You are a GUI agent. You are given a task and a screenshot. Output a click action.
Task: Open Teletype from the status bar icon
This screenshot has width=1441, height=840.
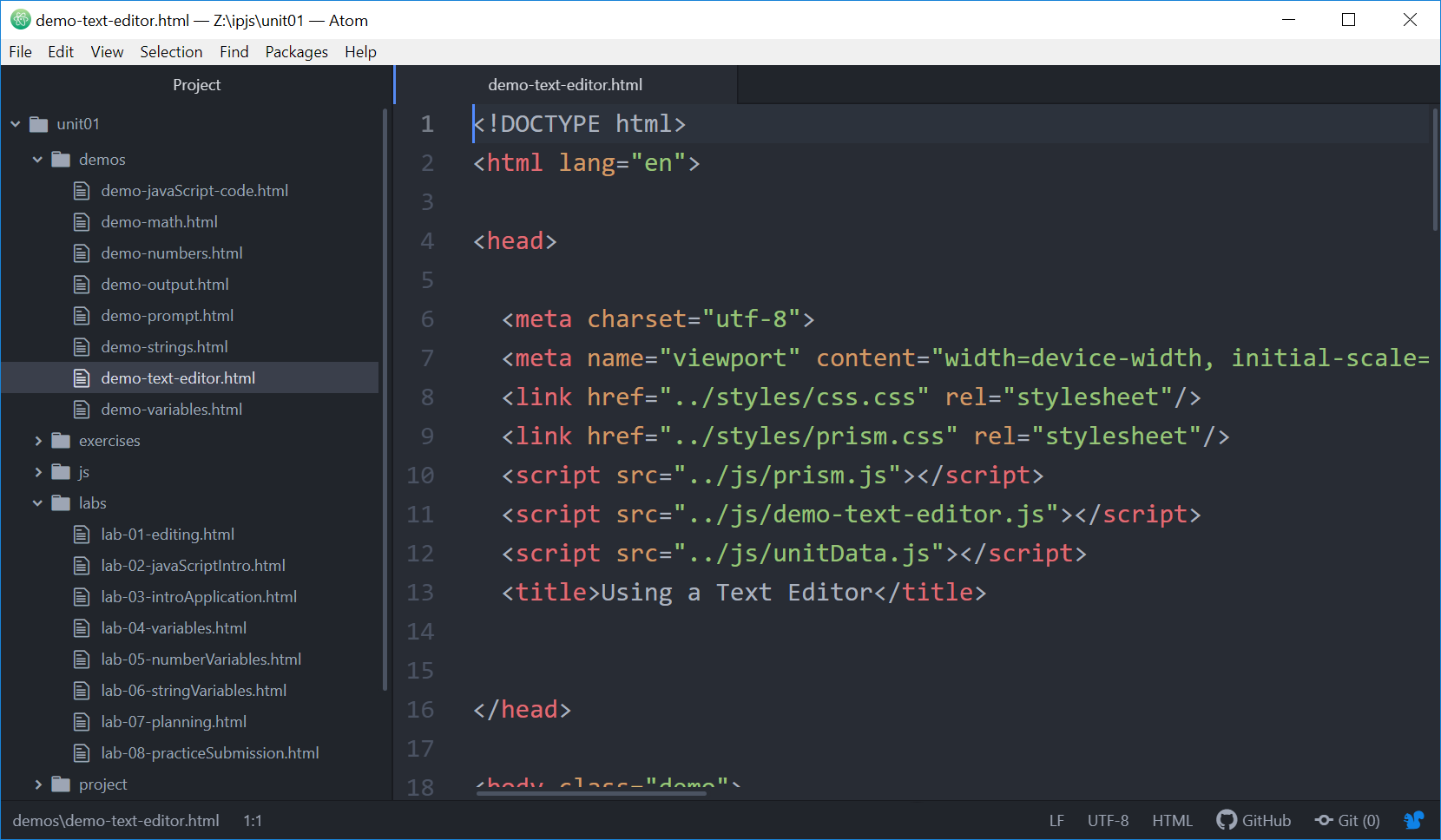coord(1414,820)
